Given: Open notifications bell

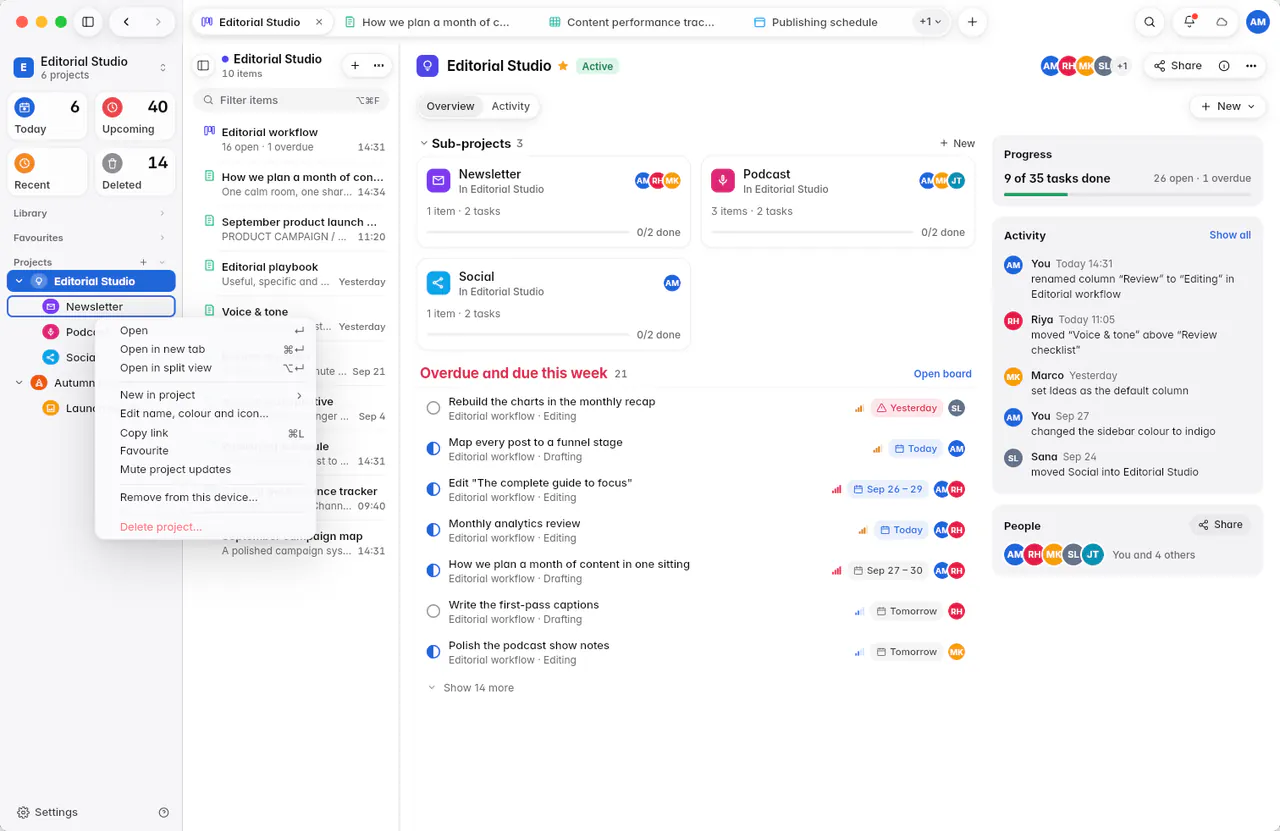Looking at the screenshot, I should [1189, 22].
